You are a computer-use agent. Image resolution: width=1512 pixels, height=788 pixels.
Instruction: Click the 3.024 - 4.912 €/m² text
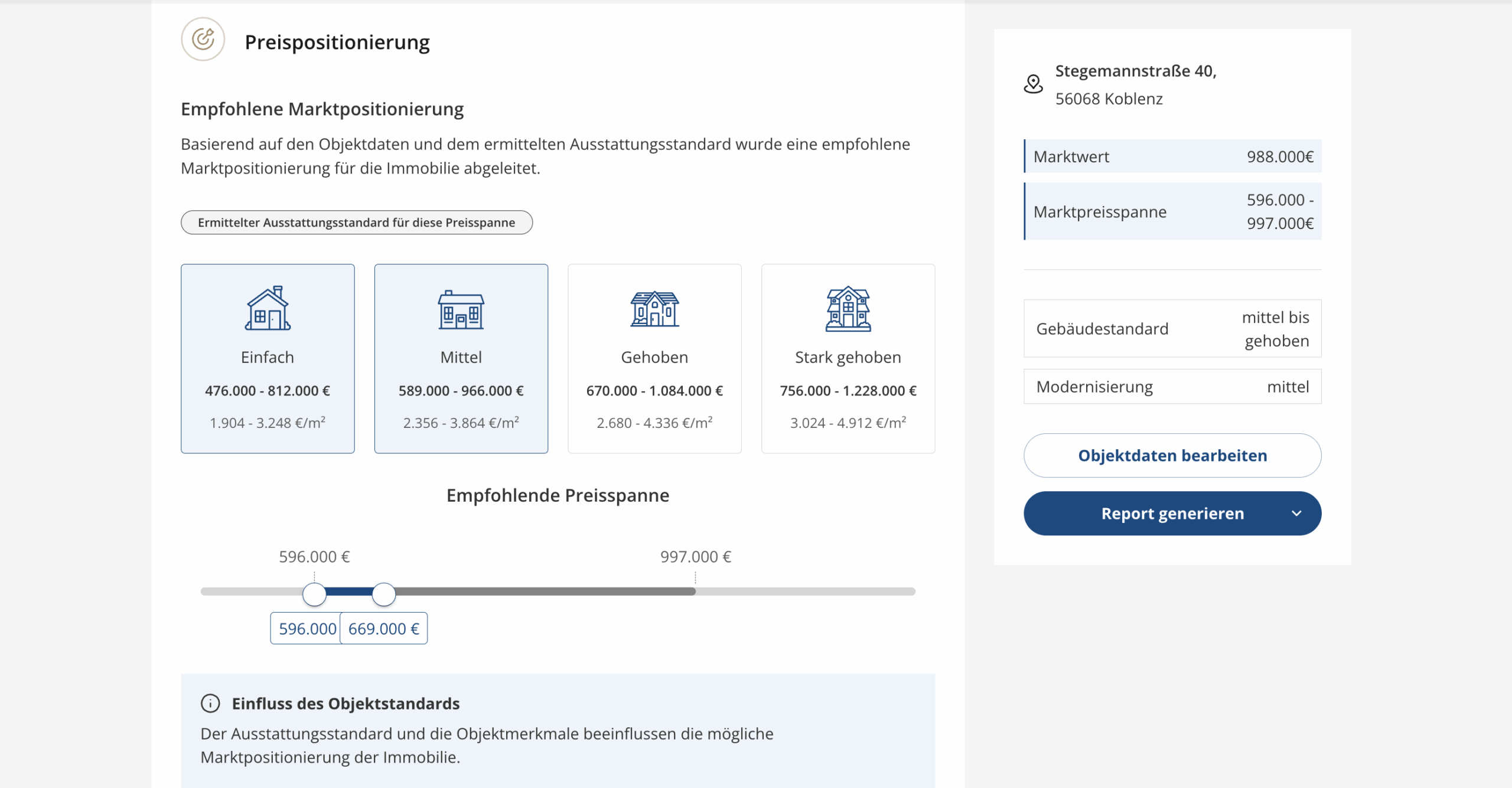[848, 423]
